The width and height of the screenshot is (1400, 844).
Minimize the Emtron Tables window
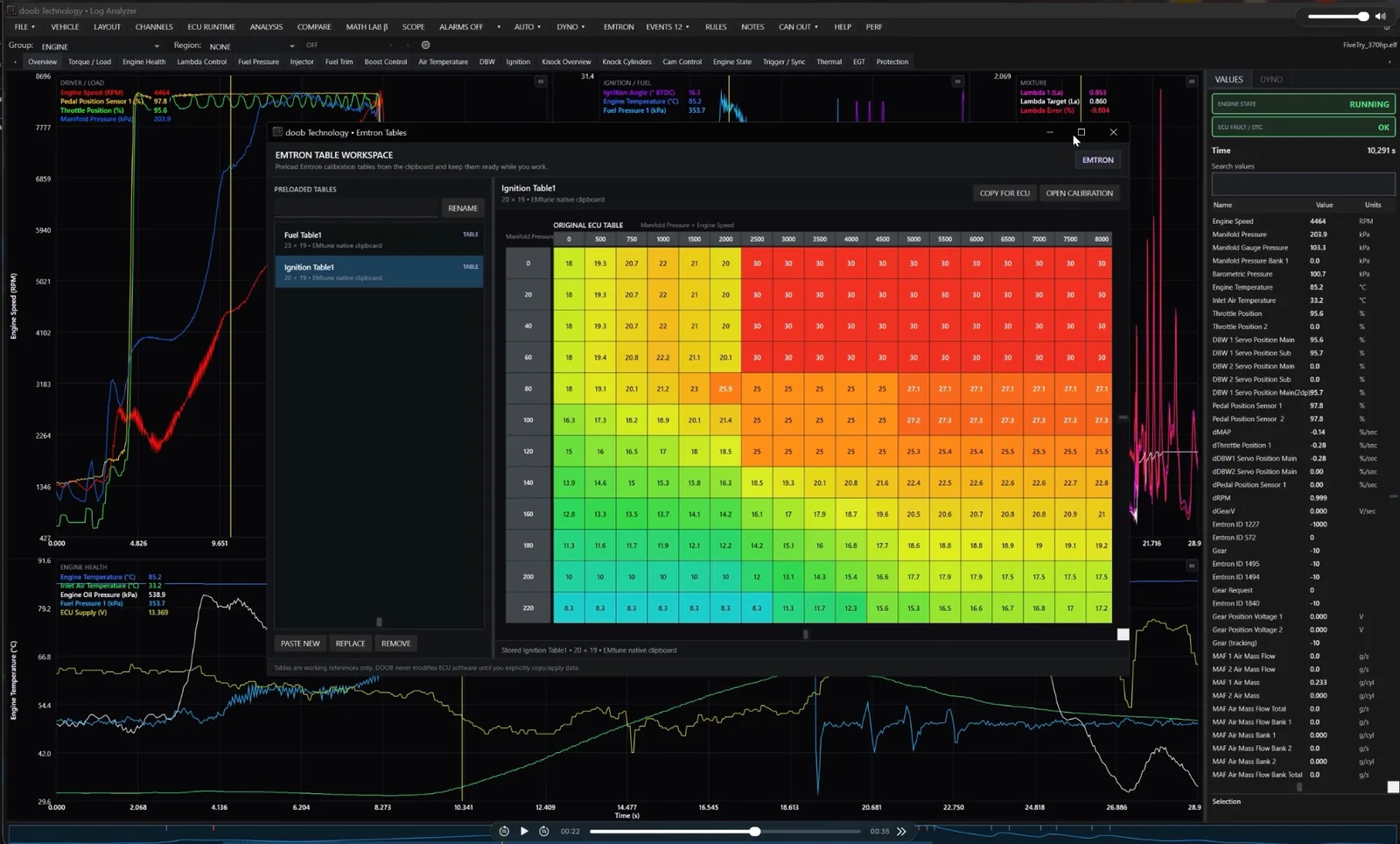click(x=1049, y=132)
